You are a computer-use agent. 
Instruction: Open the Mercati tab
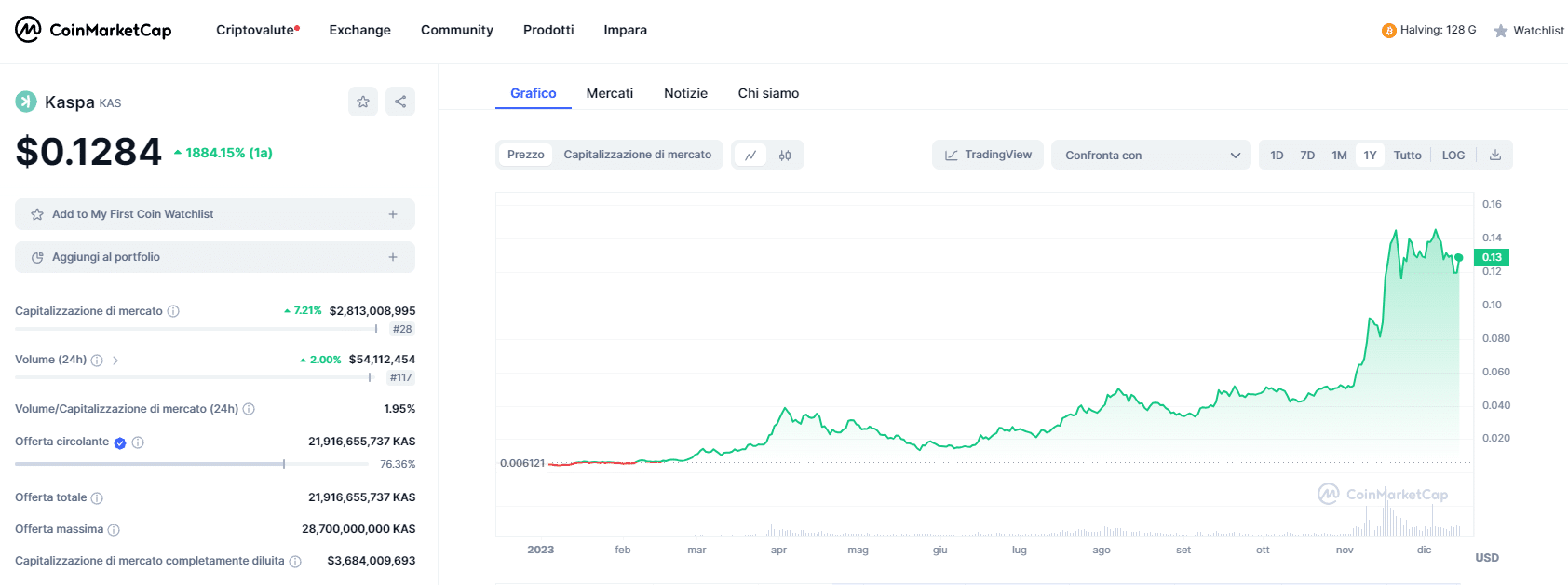pyautogui.click(x=609, y=93)
